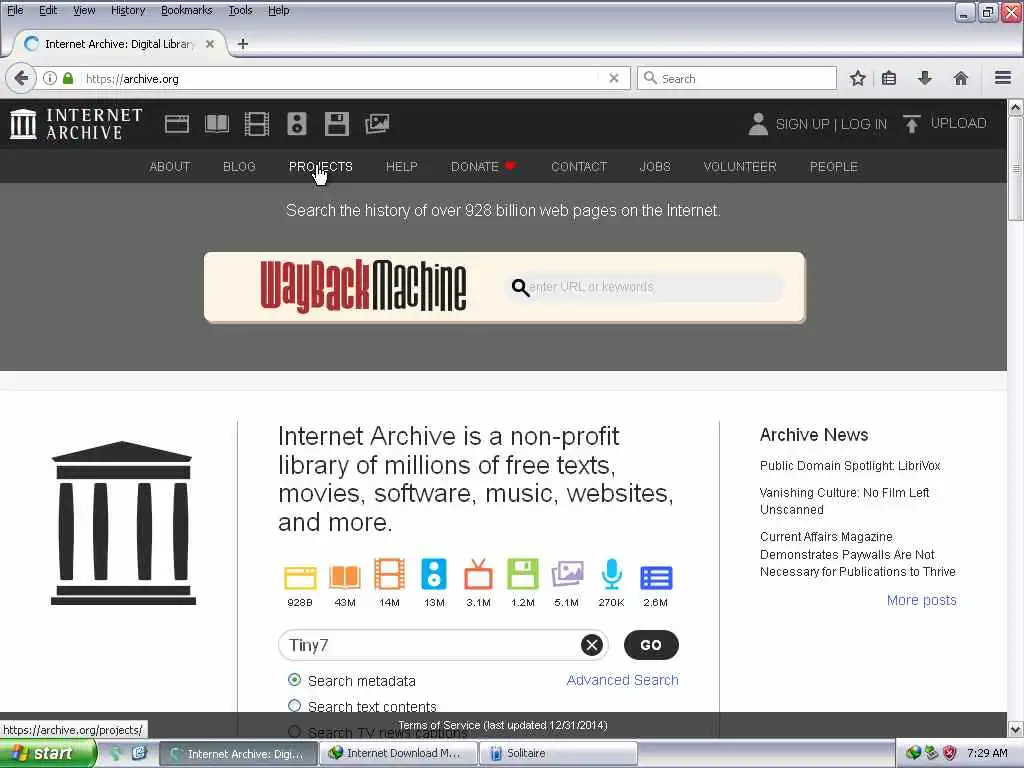
Task: Switch to Internet Download Manager taskbar item
Action: click(399, 753)
